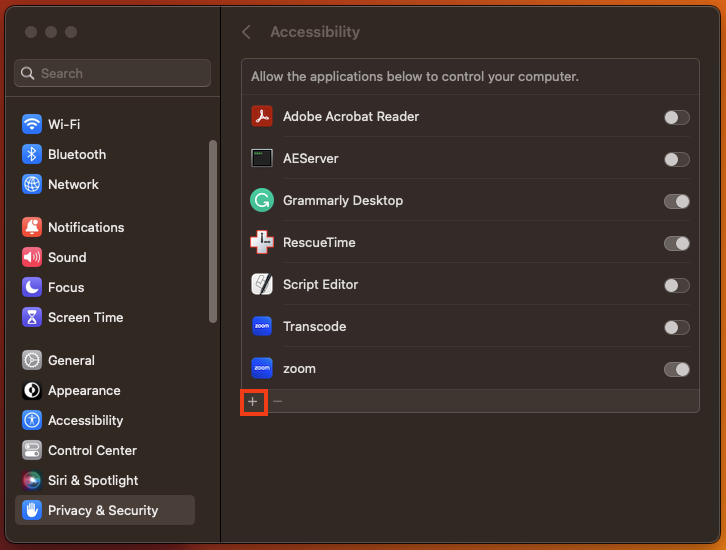Add an application with plus button
This screenshot has height=550, width=726.
click(x=253, y=401)
